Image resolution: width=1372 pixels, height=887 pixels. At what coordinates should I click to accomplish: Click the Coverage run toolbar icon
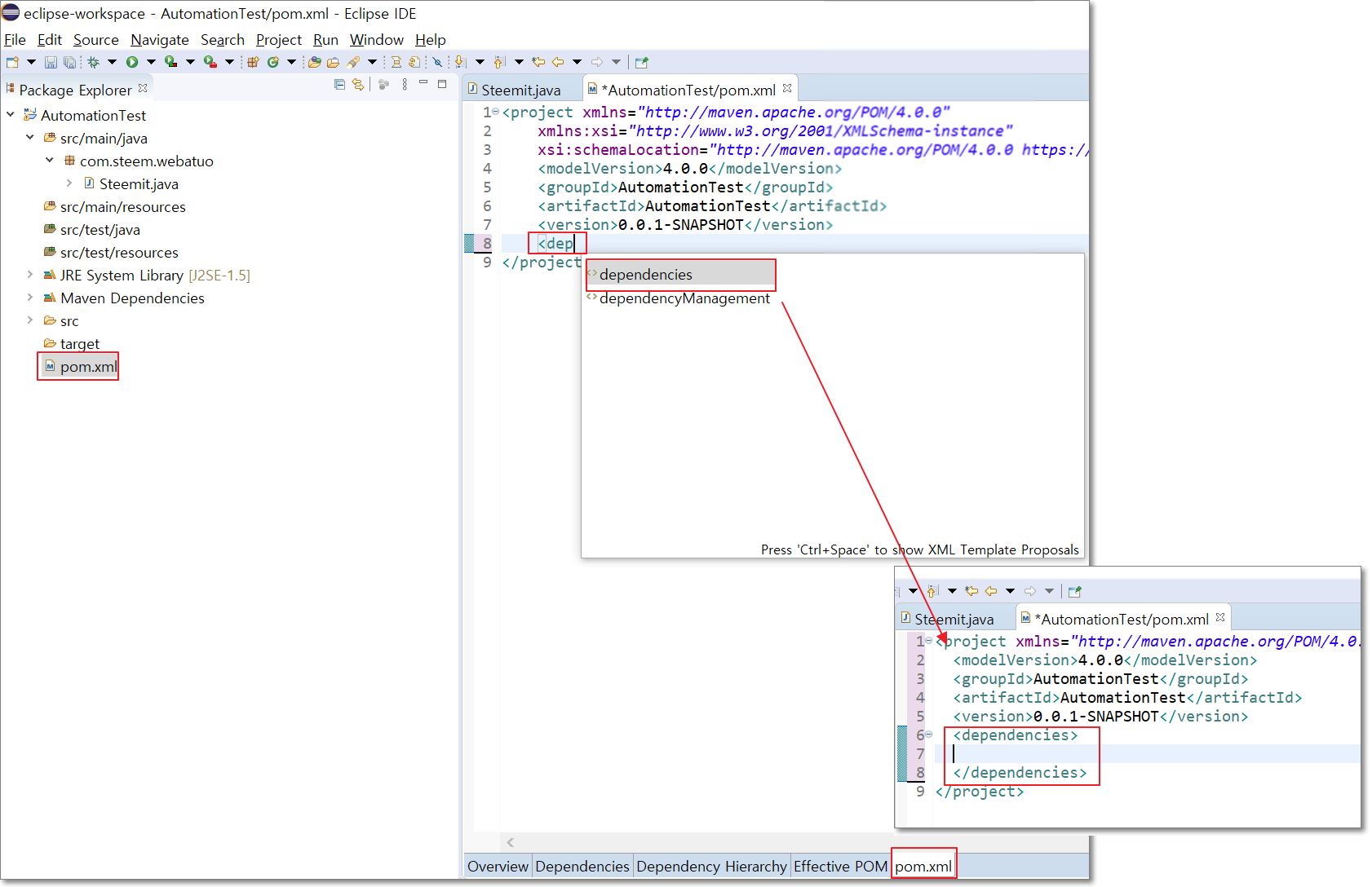(170, 62)
